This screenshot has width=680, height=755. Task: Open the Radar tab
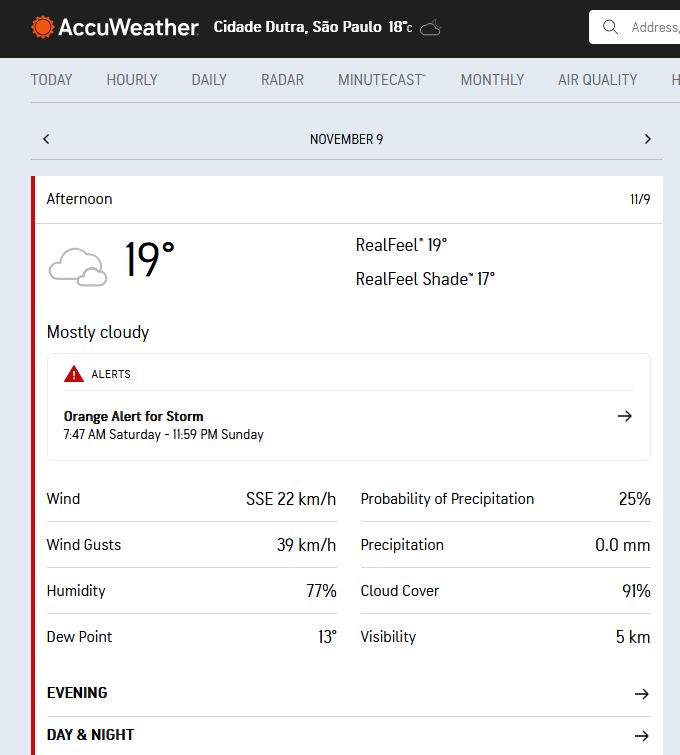pyautogui.click(x=282, y=80)
